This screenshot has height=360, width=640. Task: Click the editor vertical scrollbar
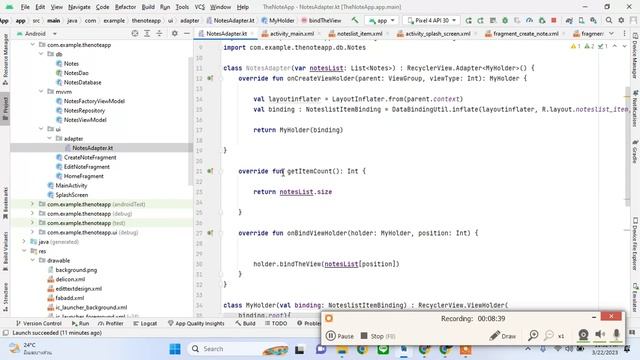627,147
